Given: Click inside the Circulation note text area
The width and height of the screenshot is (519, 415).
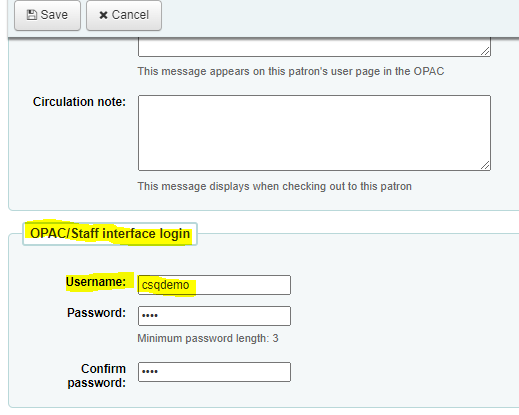Looking at the screenshot, I should click(314, 133).
